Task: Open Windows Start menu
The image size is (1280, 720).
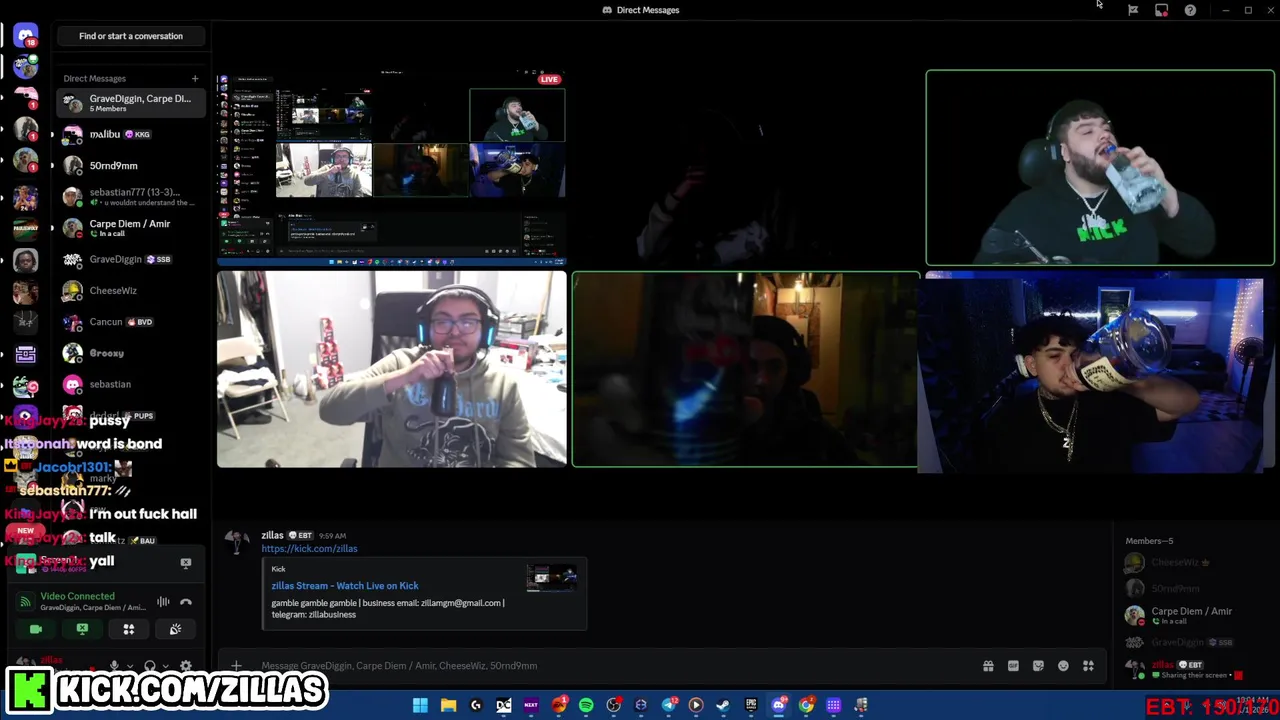Action: click(x=420, y=705)
